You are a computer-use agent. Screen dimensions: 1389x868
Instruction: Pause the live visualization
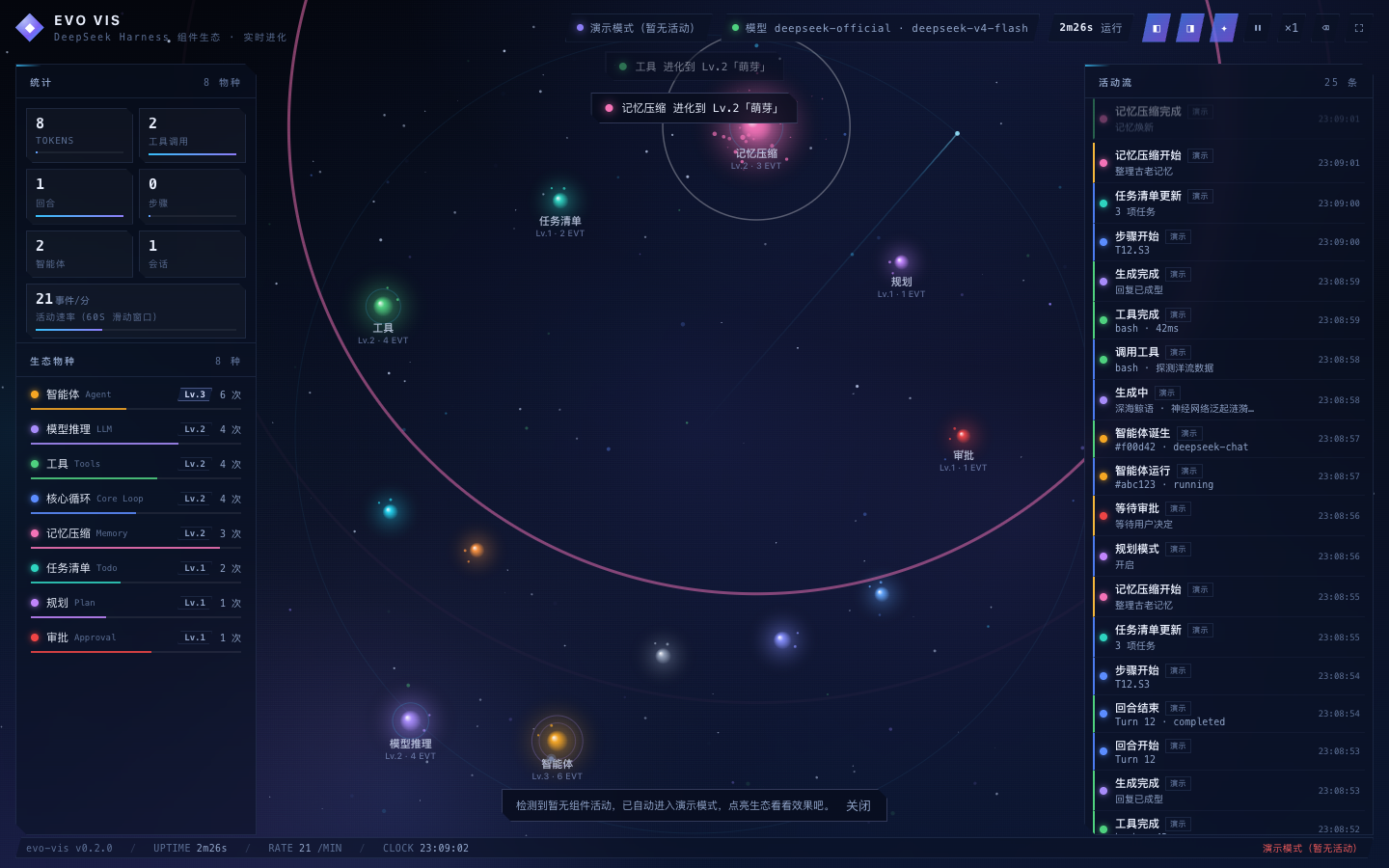pyautogui.click(x=1258, y=28)
